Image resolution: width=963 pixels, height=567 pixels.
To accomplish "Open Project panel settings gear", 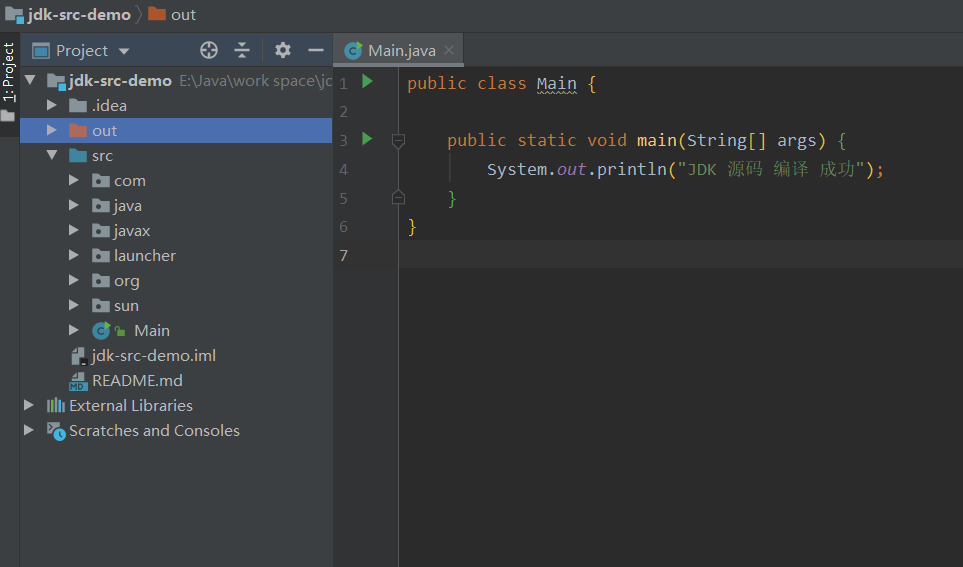I will coord(283,50).
